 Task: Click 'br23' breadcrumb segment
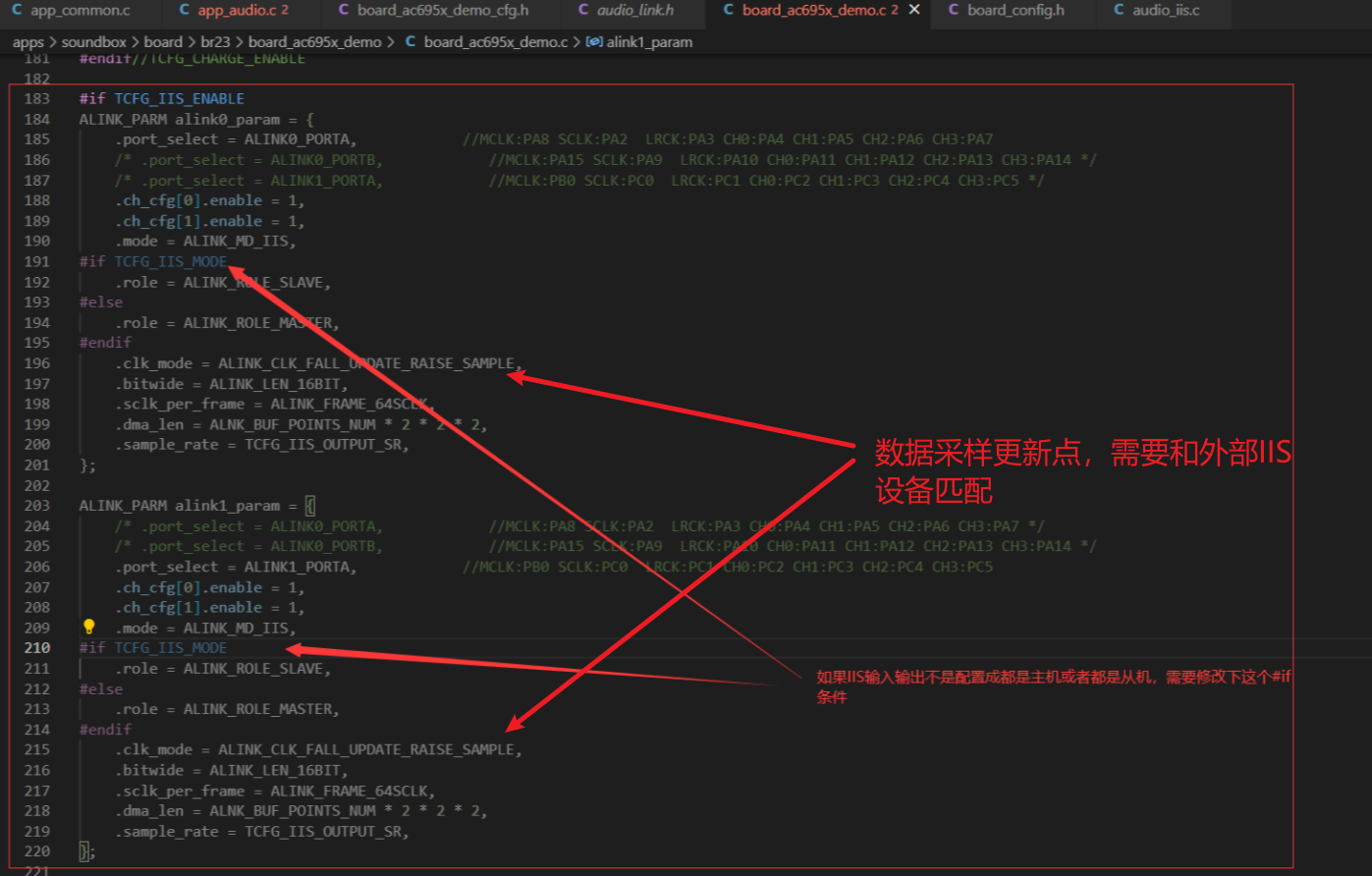[215, 42]
